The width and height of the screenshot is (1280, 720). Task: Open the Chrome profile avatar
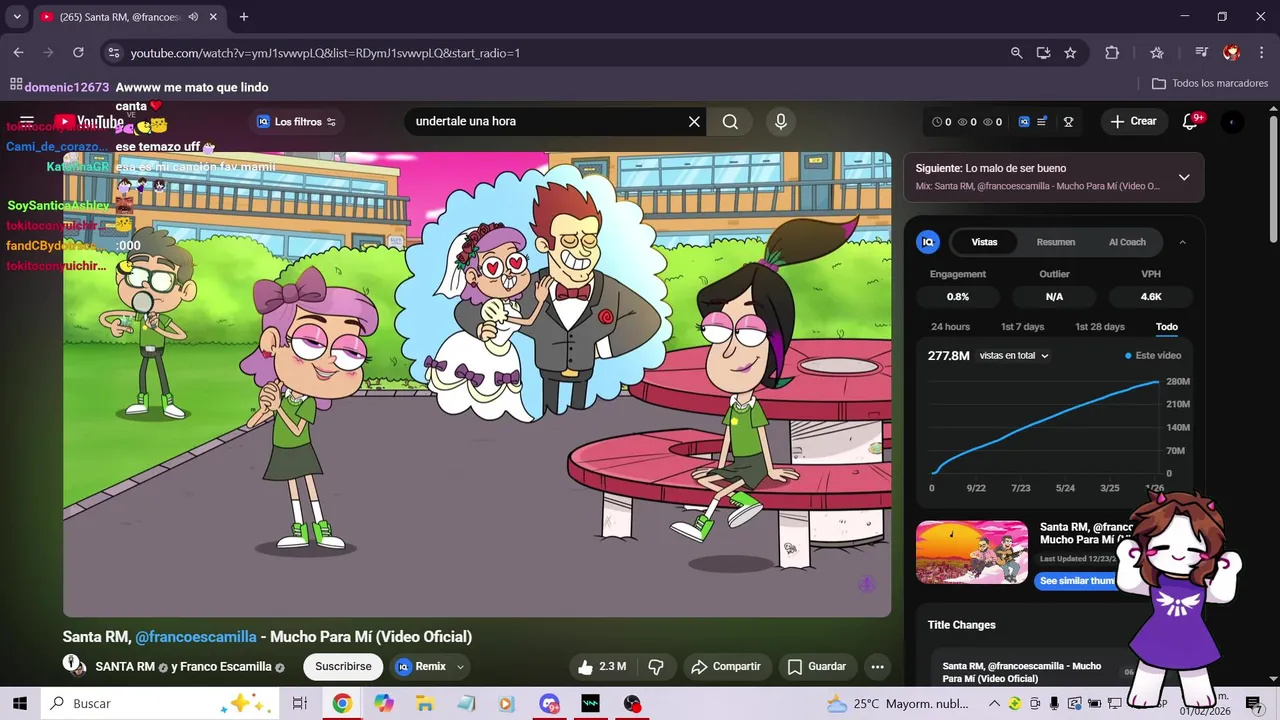1232,53
